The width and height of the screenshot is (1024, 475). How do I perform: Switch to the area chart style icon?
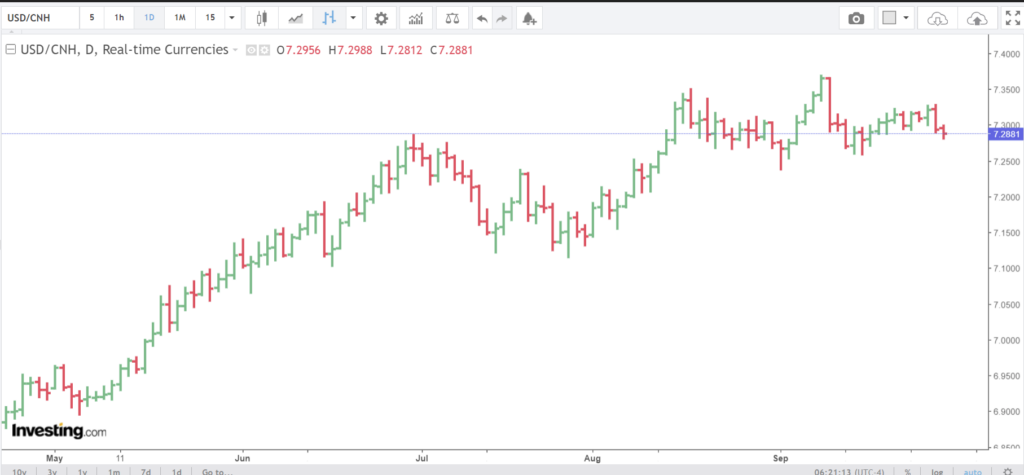pos(296,18)
